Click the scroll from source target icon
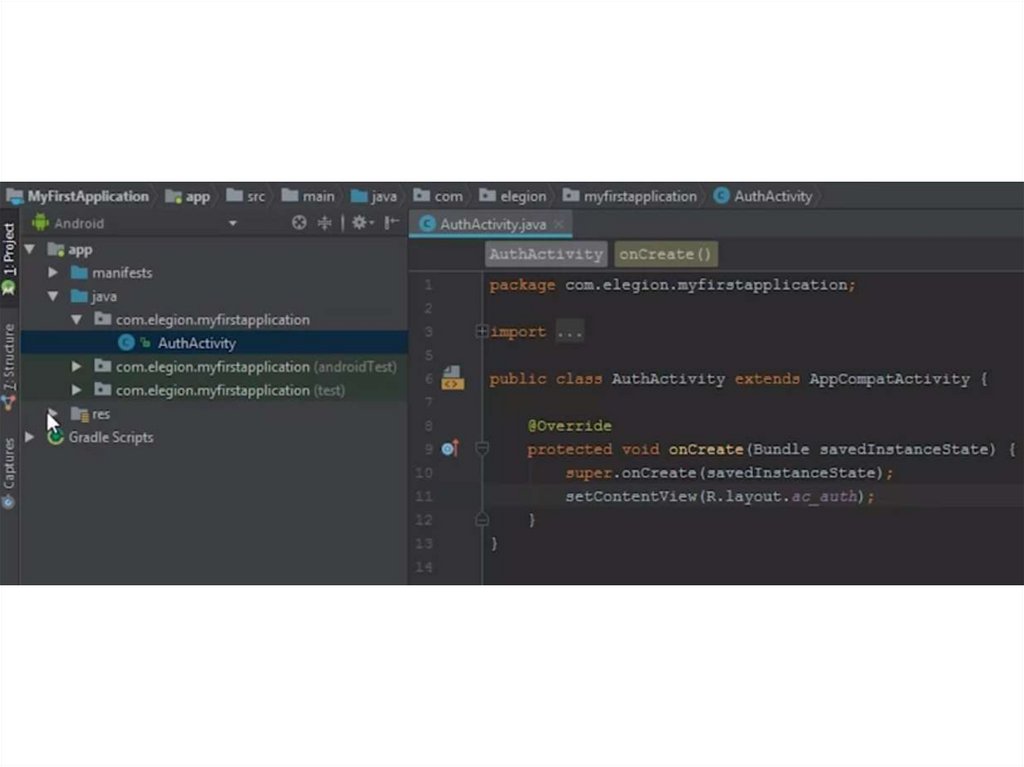The image size is (1024, 767). pyautogui.click(x=299, y=223)
